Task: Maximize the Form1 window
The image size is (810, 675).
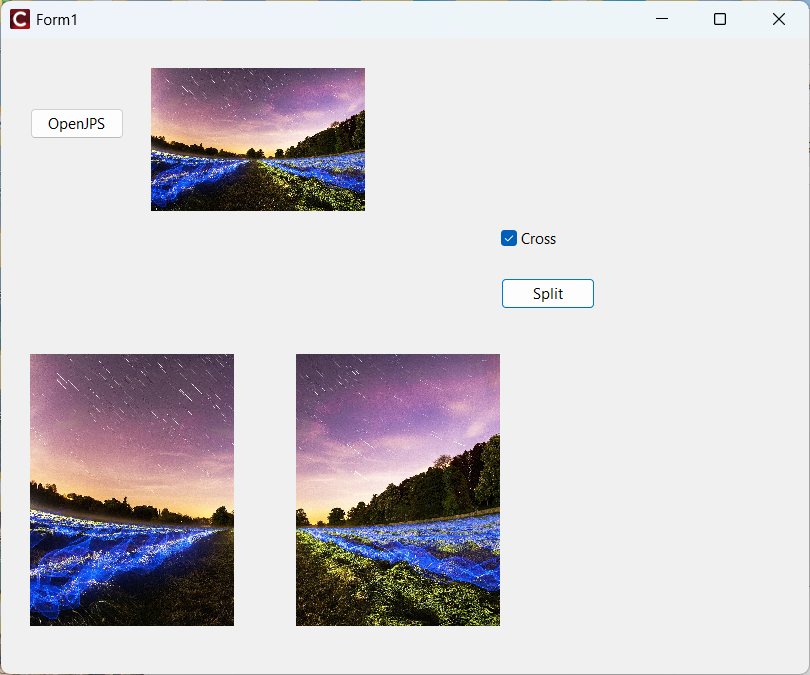Action: 720,19
